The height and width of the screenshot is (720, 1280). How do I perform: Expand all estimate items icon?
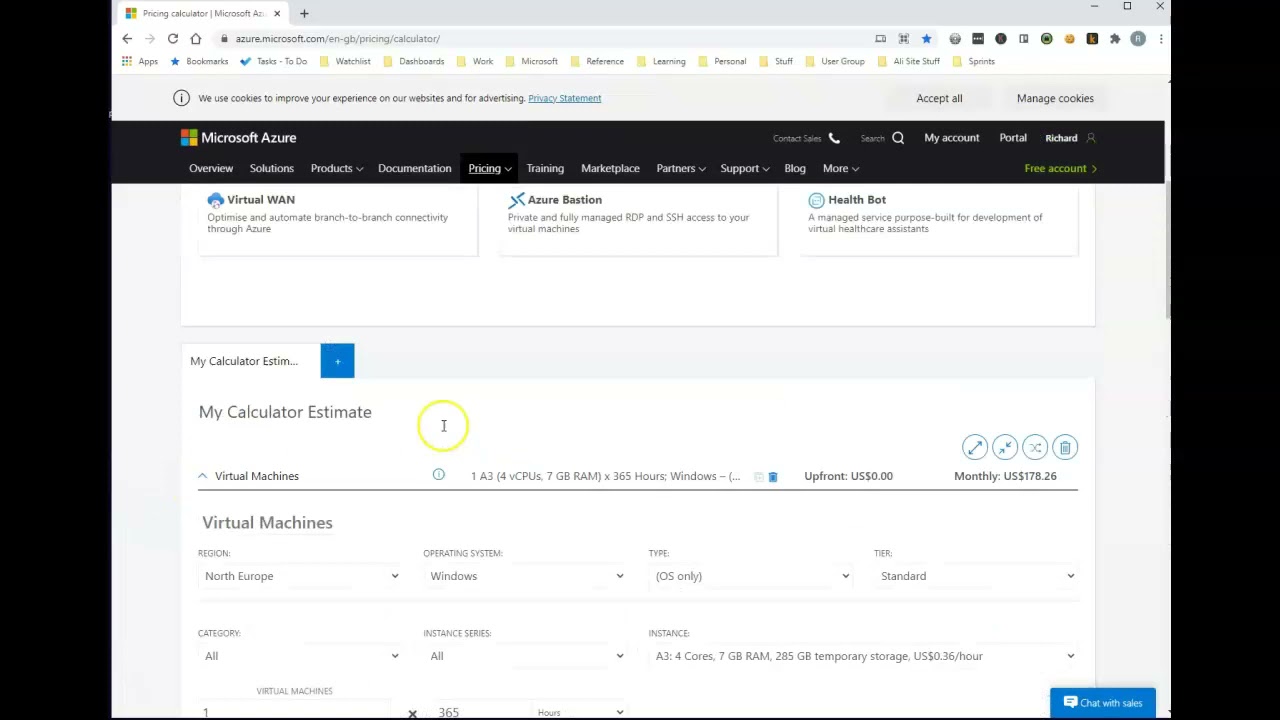tap(975, 447)
